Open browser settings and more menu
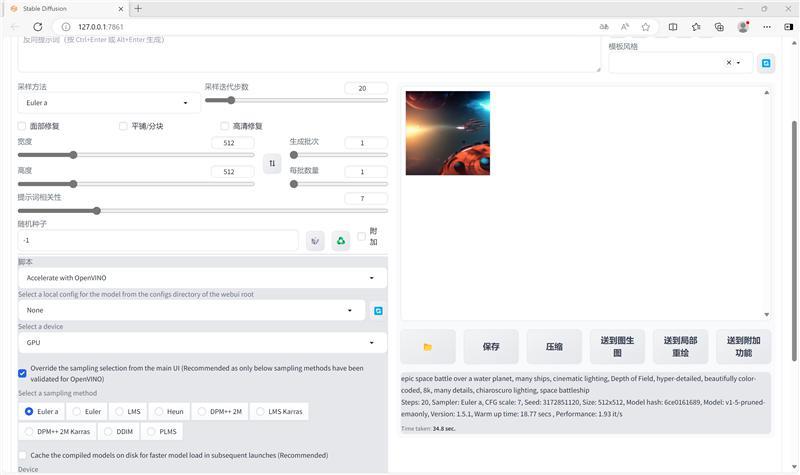The height and width of the screenshot is (475, 800). point(767,27)
